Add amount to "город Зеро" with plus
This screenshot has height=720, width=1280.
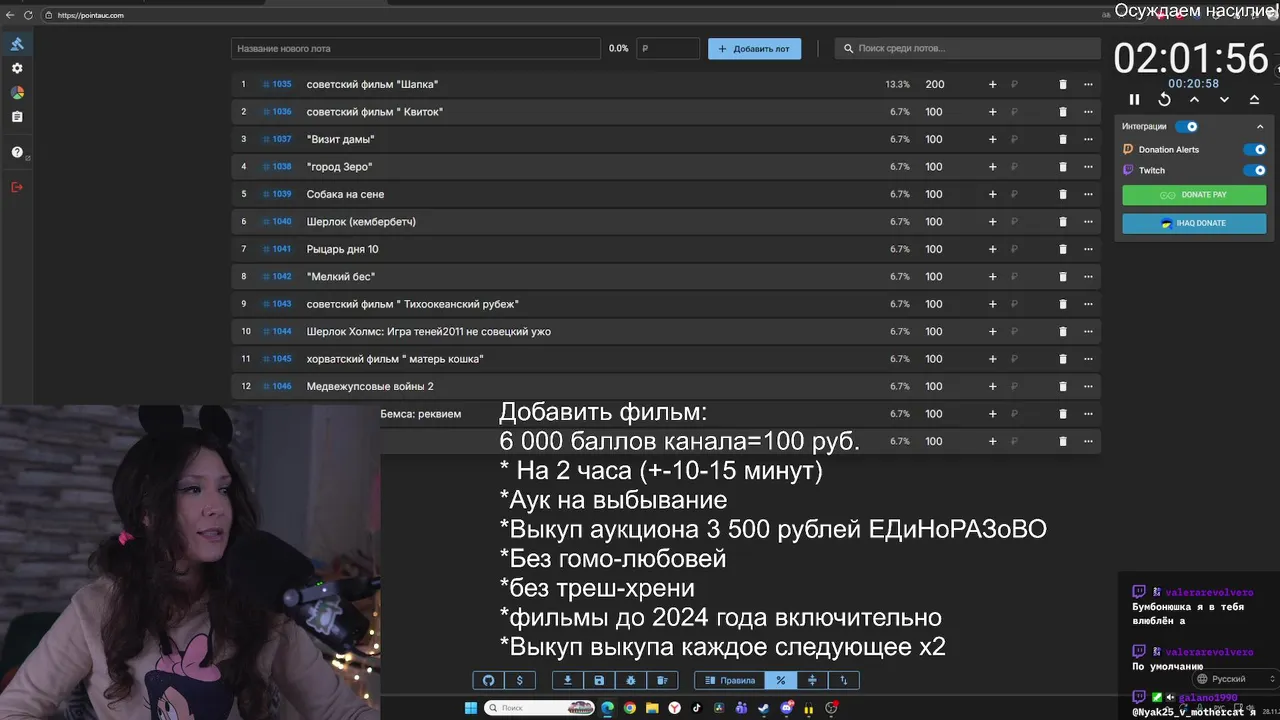[992, 167]
